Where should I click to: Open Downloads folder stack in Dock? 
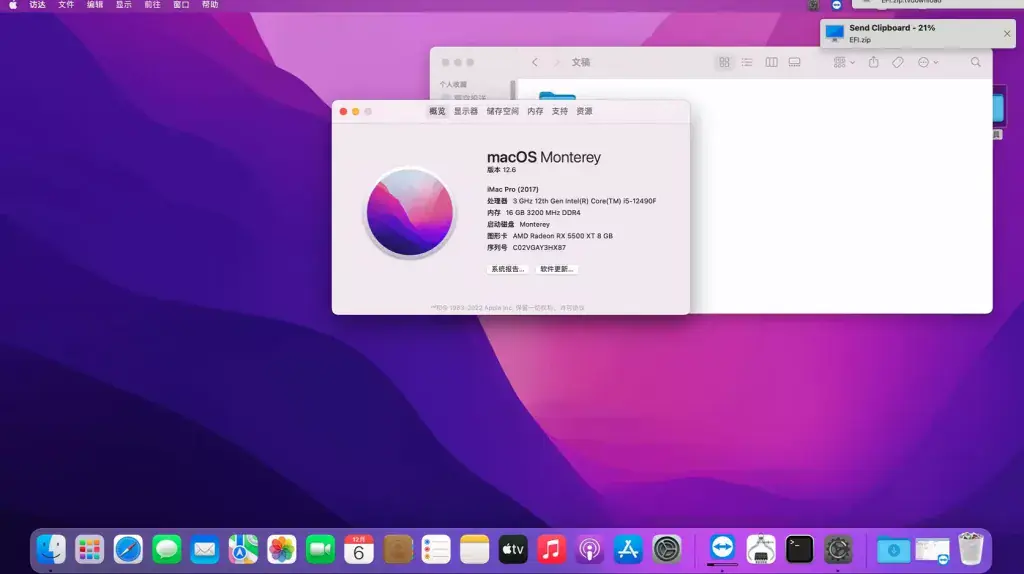click(893, 550)
